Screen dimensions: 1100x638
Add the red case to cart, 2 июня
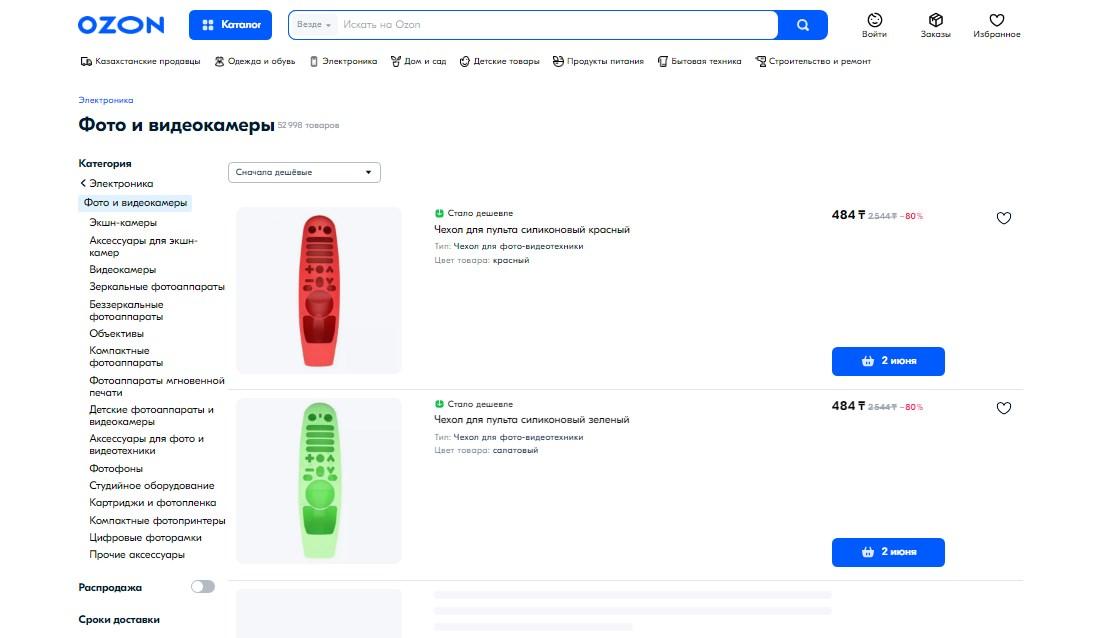pos(888,361)
